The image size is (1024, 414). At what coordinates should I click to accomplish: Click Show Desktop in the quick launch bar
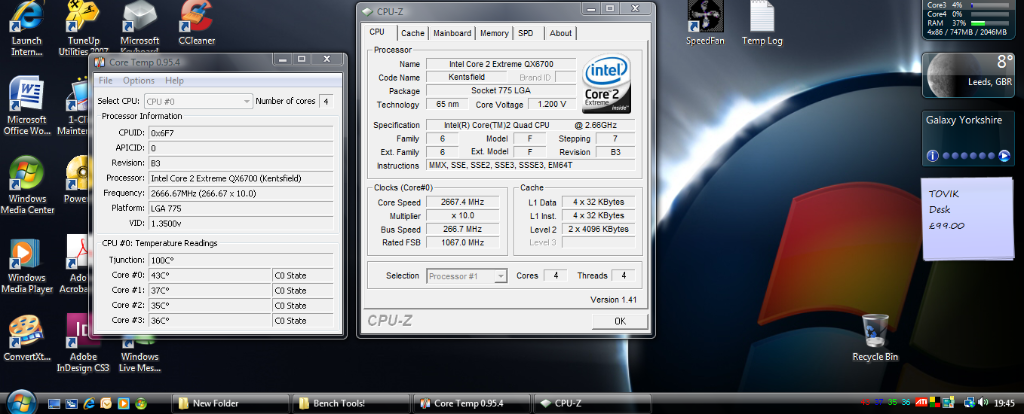[55, 404]
